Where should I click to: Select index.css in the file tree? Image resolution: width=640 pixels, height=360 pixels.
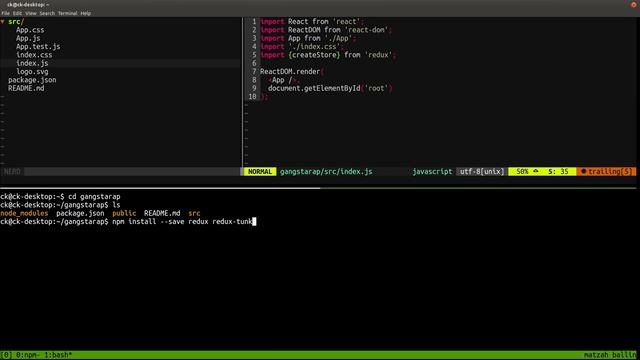pos(34,55)
